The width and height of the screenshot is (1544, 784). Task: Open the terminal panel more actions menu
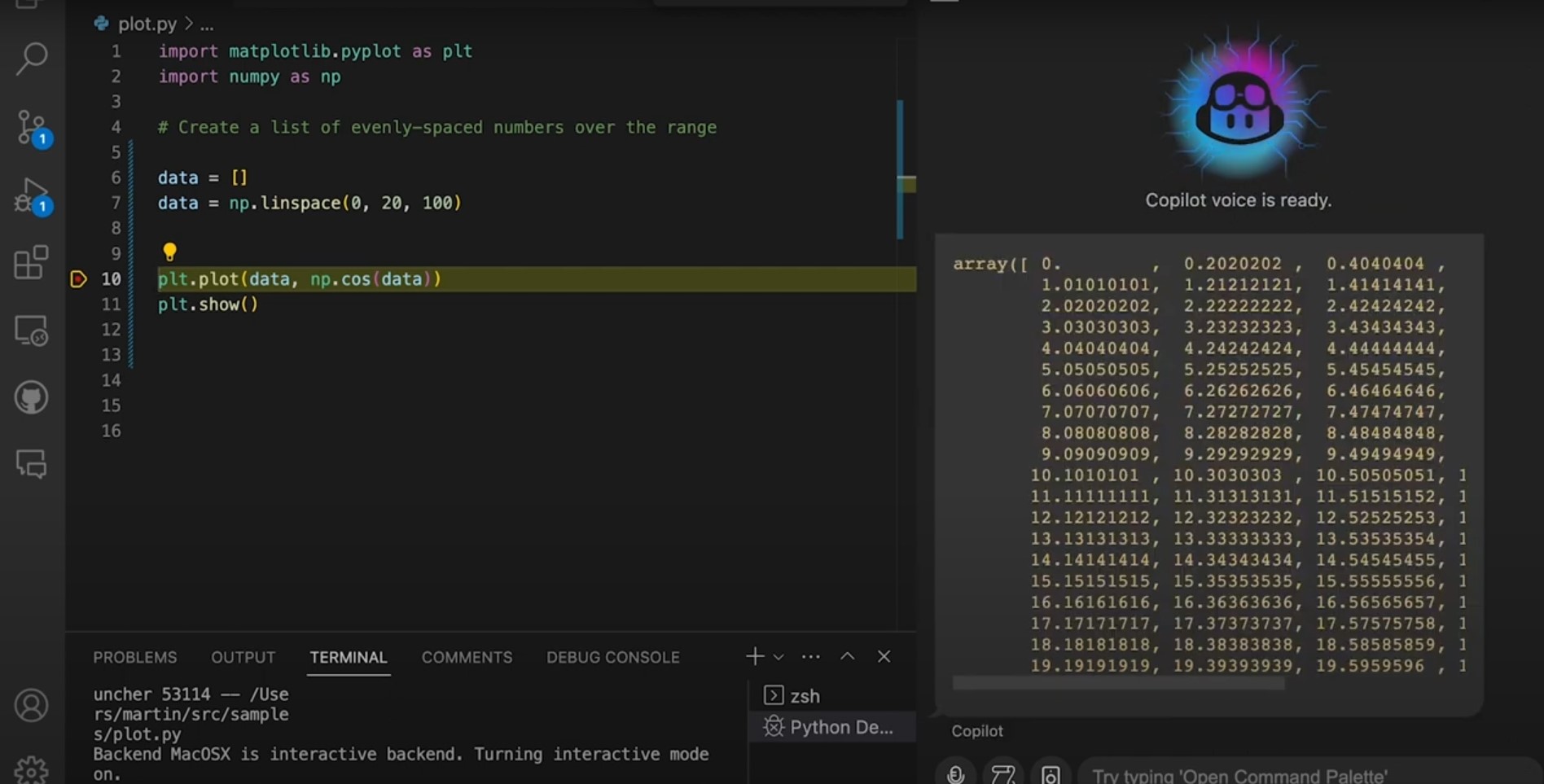[811, 657]
